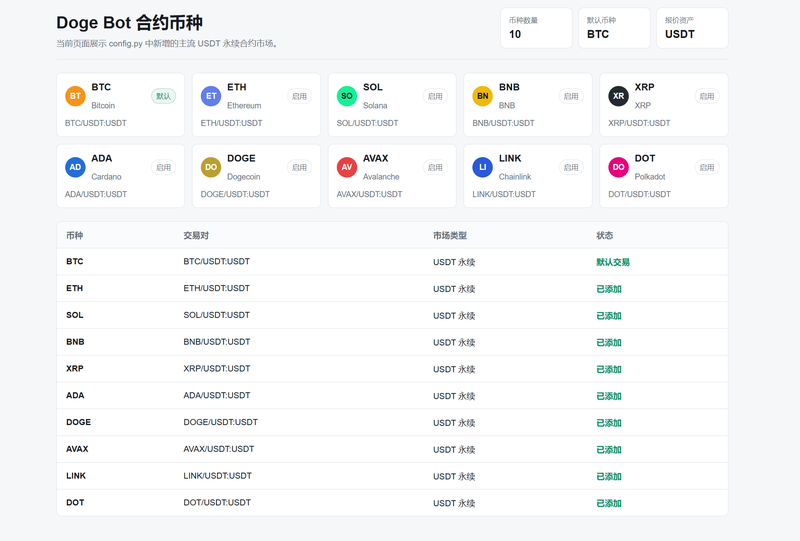Image resolution: width=800 pixels, height=541 pixels.
Task: Click the 币种数量 10 summary card
Action: pyautogui.click(x=536, y=28)
